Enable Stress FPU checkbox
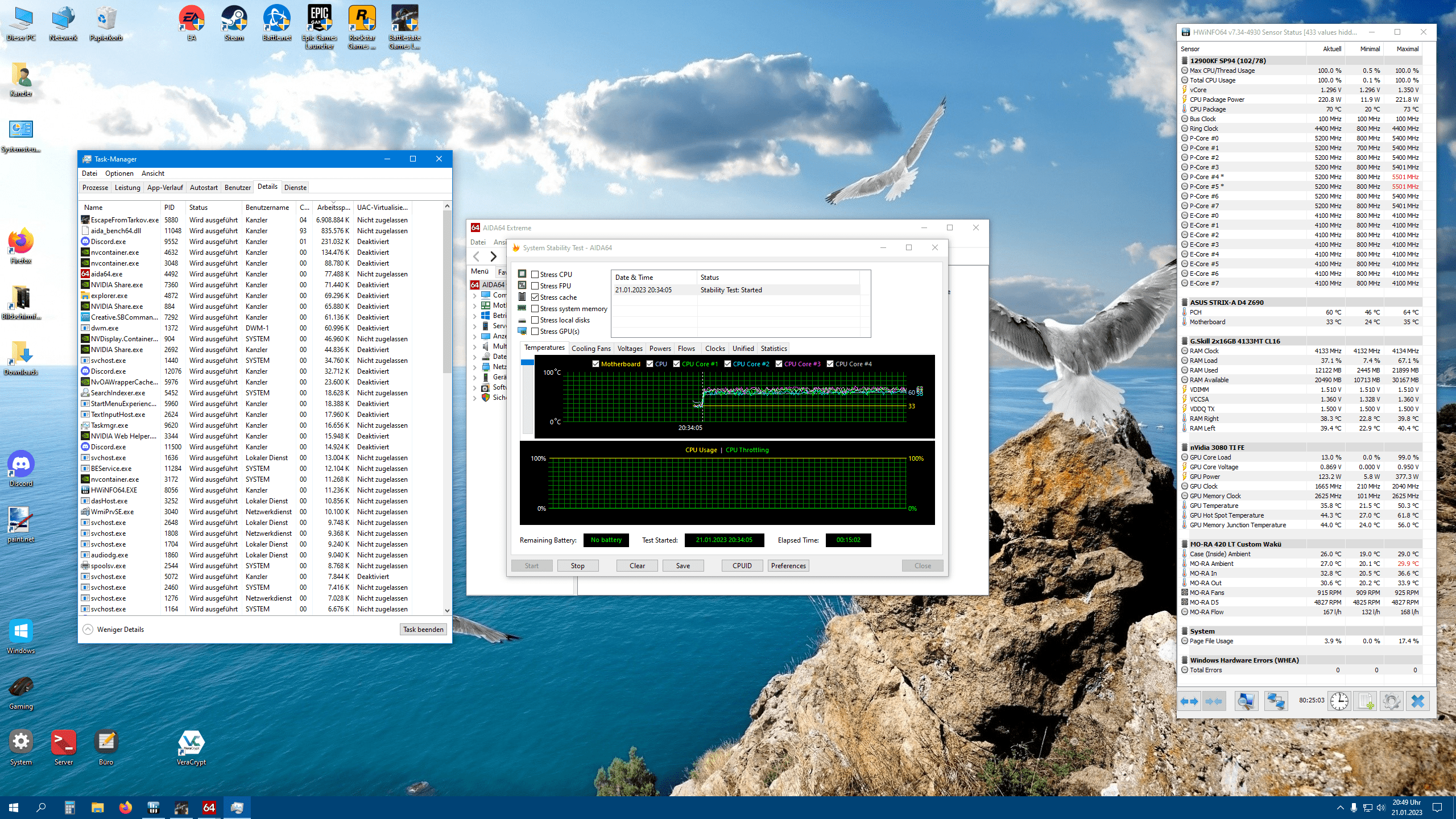The height and width of the screenshot is (819, 1456). (x=535, y=286)
